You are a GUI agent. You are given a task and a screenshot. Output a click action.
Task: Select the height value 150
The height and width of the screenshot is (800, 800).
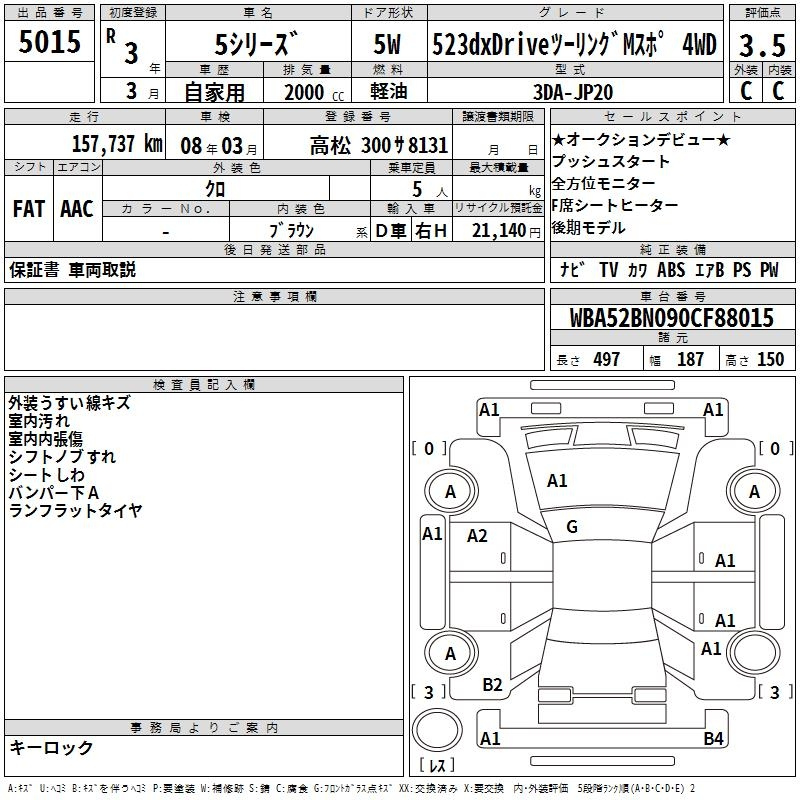[x=770, y=359]
